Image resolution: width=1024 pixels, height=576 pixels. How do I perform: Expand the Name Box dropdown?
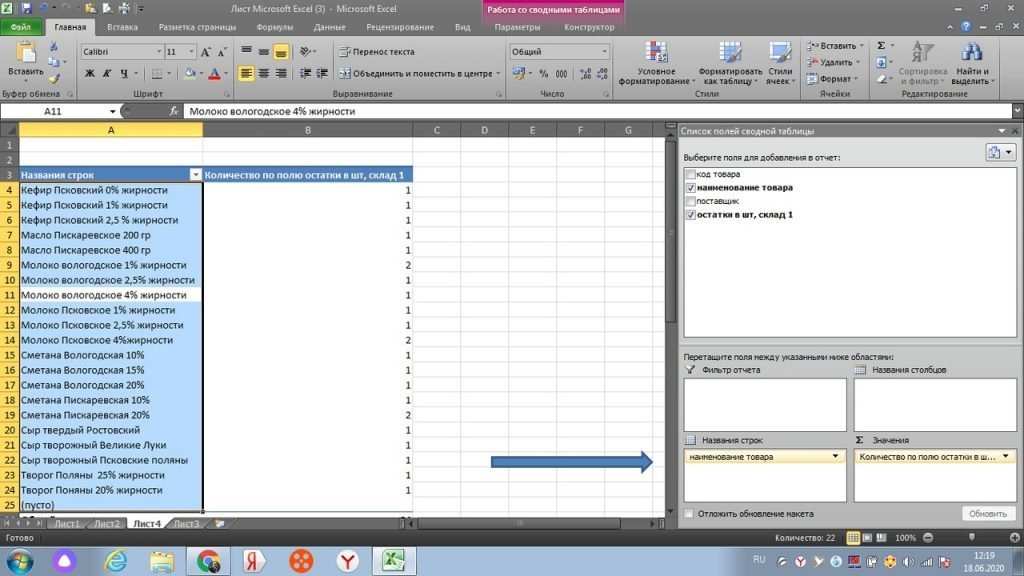click(112, 112)
